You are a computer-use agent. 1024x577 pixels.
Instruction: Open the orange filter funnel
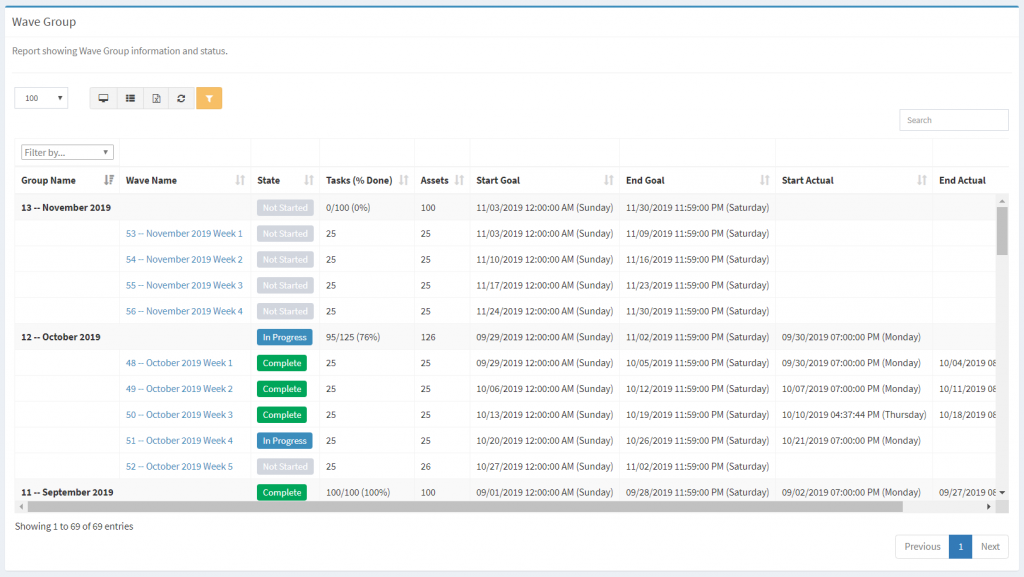coord(208,98)
